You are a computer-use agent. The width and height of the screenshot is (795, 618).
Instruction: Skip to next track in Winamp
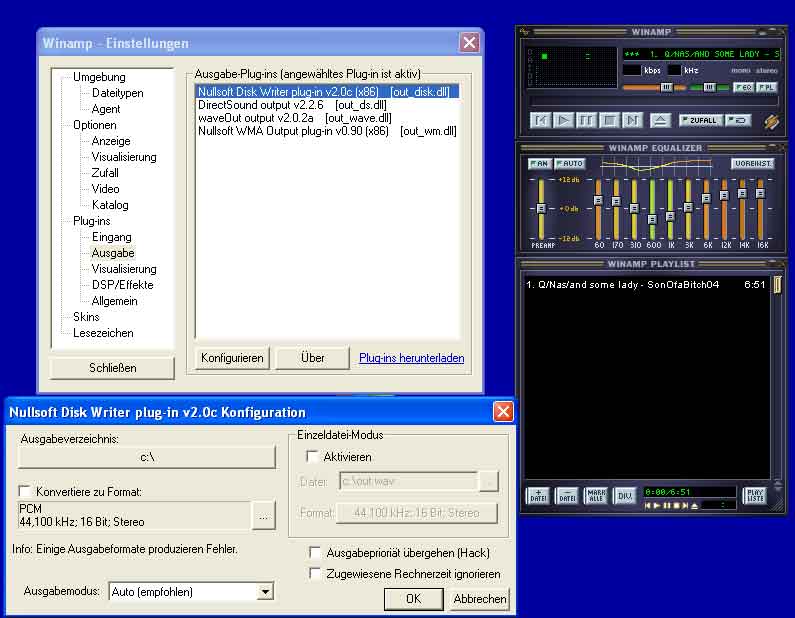(632, 121)
